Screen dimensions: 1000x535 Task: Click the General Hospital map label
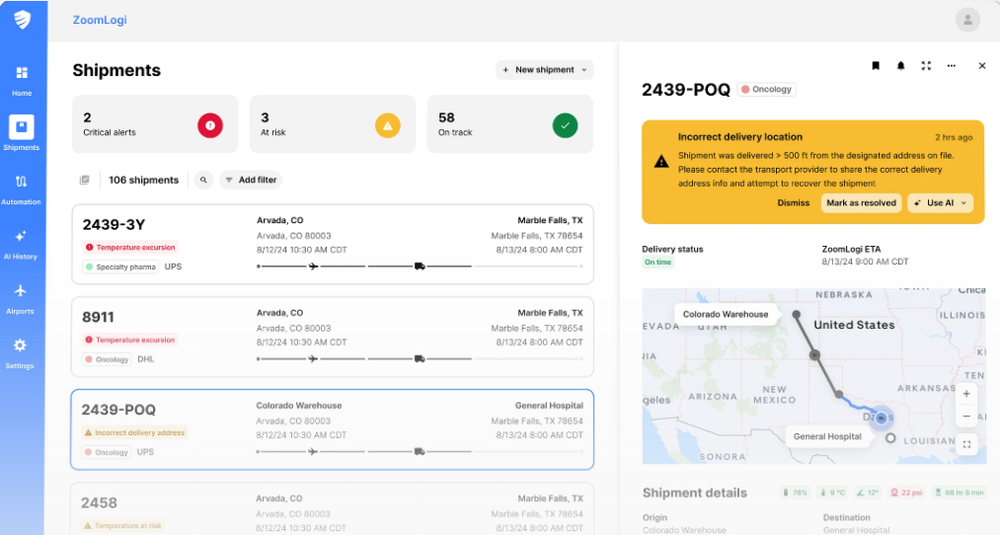827,437
